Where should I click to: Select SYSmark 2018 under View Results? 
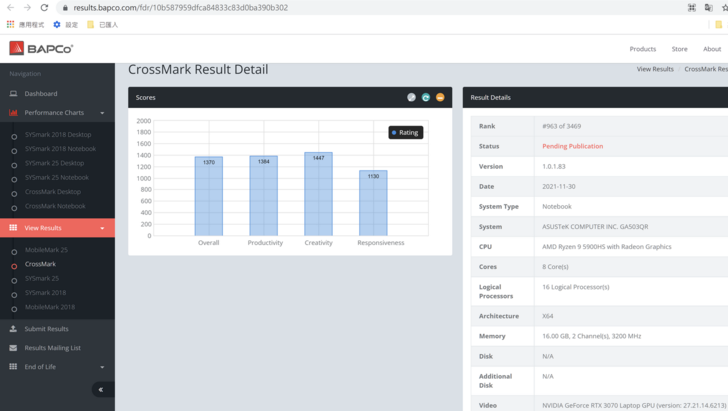pos(46,293)
